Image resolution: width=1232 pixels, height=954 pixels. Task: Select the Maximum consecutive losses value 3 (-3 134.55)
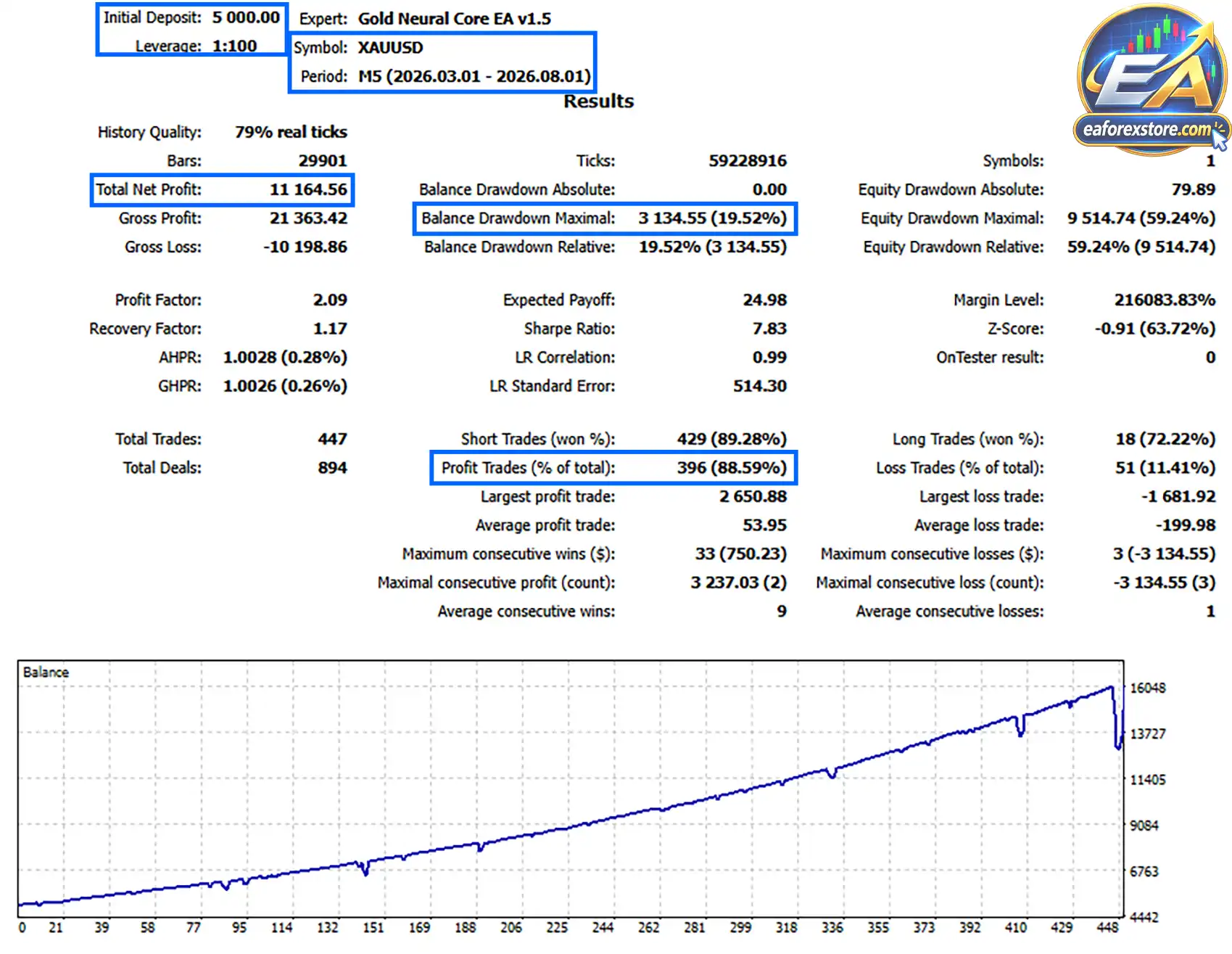1164,554
